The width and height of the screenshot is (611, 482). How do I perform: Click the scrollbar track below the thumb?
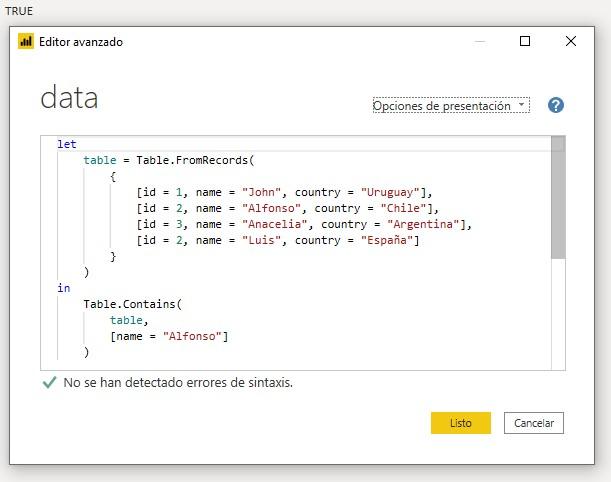pyautogui.click(x=558, y=314)
